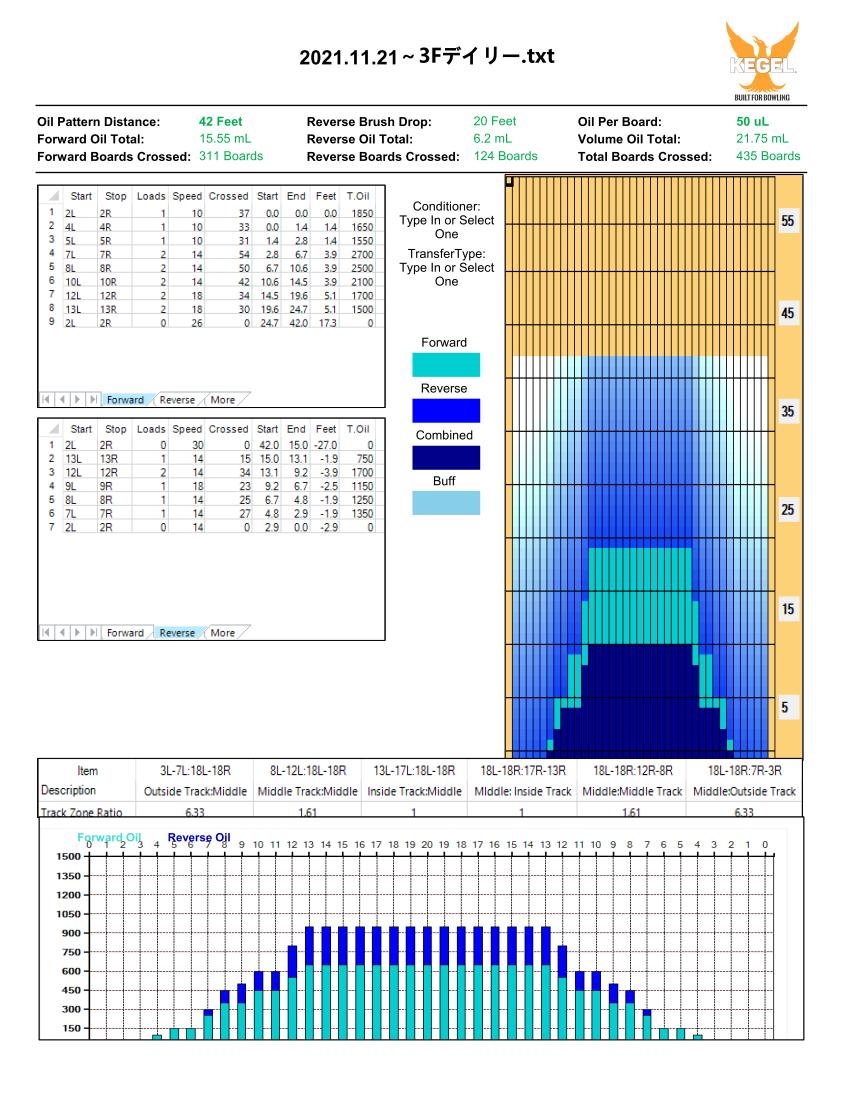Click the Forward cyan color swatch
Image resolution: width=851 pixels, height=1101 pixels.
446,365
